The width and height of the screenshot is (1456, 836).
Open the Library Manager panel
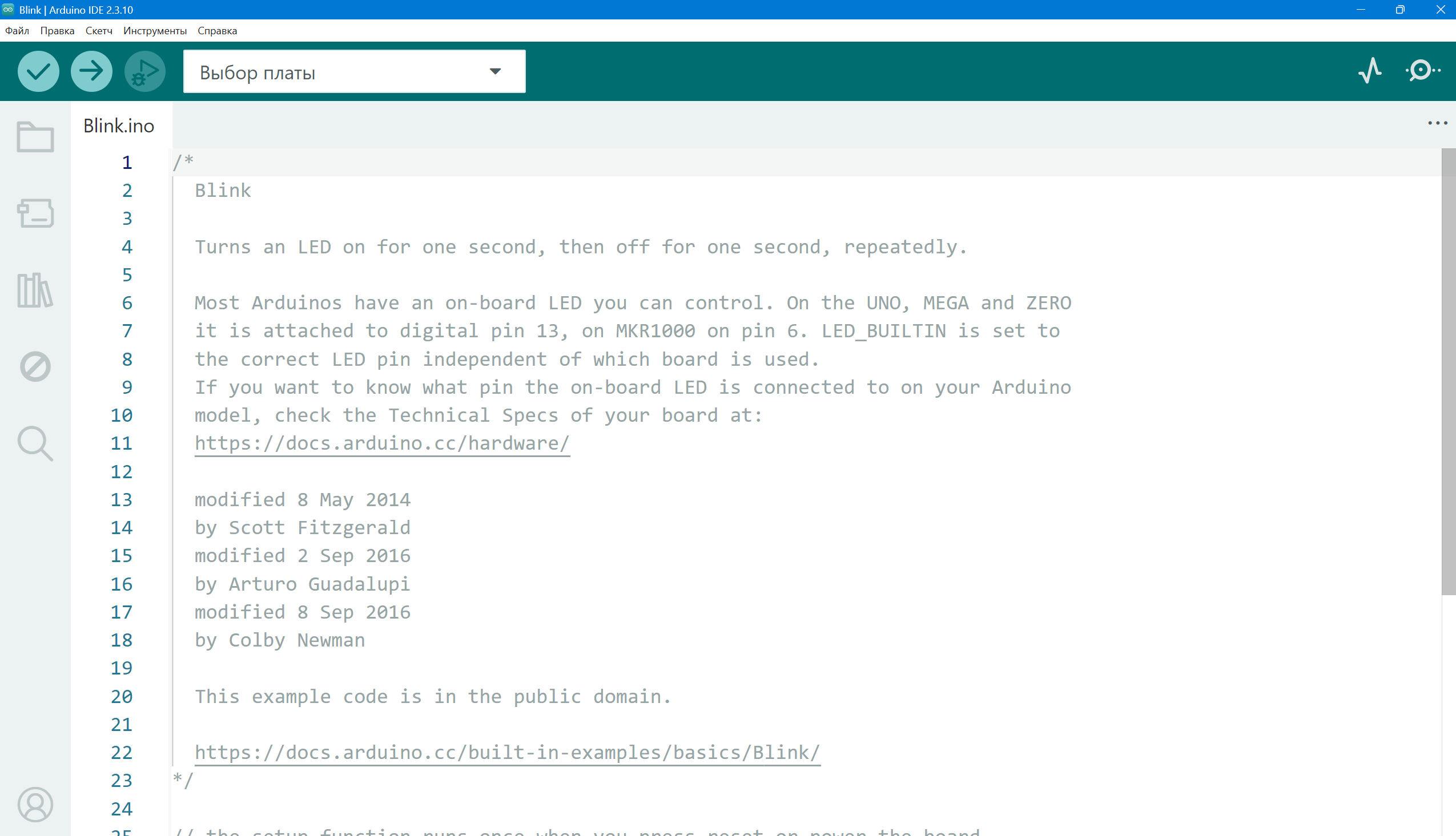[x=35, y=290]
